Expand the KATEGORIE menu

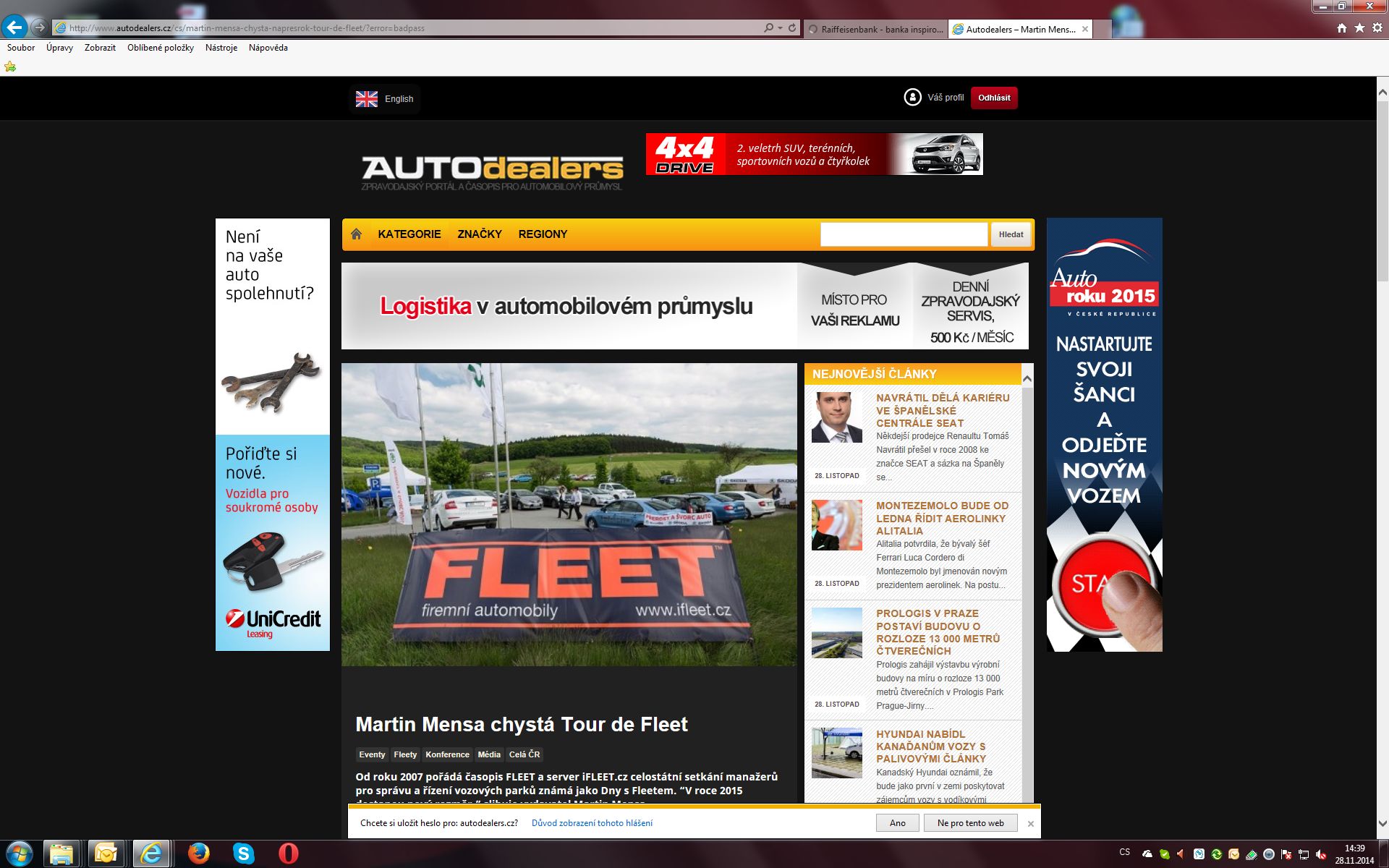(409, 234)
